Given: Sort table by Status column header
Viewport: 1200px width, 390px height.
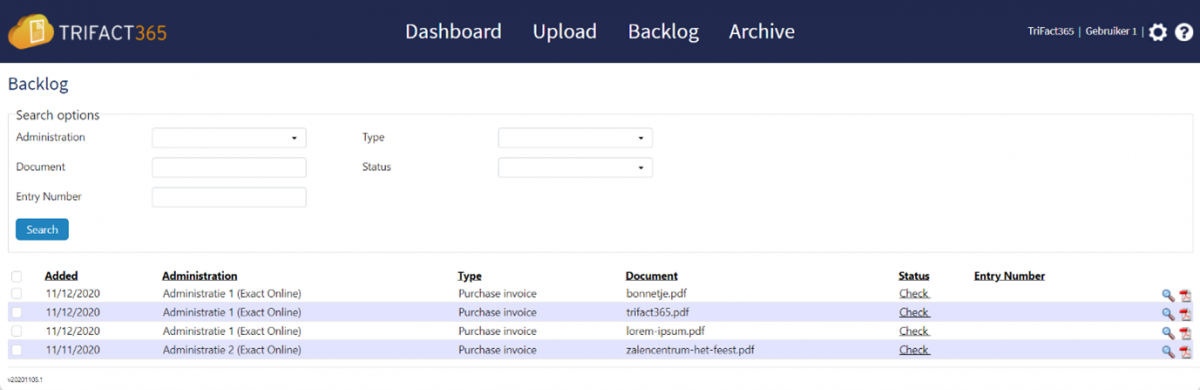Looking at the screenshot, I should [914, 276].
